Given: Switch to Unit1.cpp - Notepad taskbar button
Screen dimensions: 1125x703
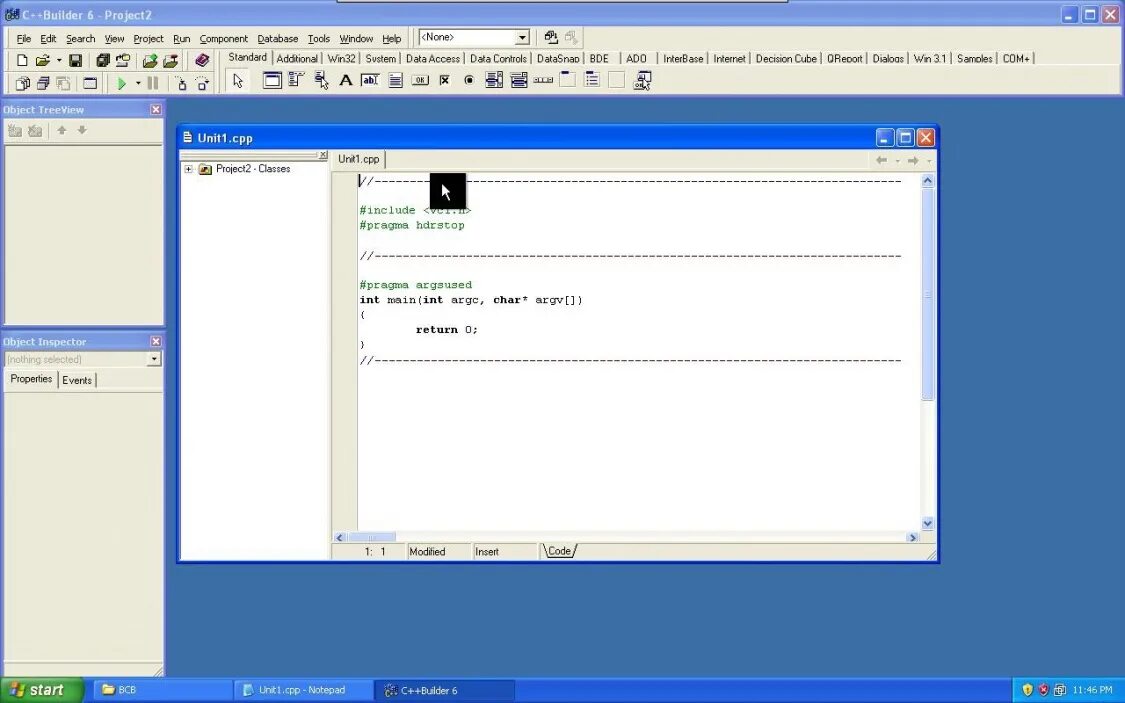Looking at the screenshot, I should tap(302, 690).
